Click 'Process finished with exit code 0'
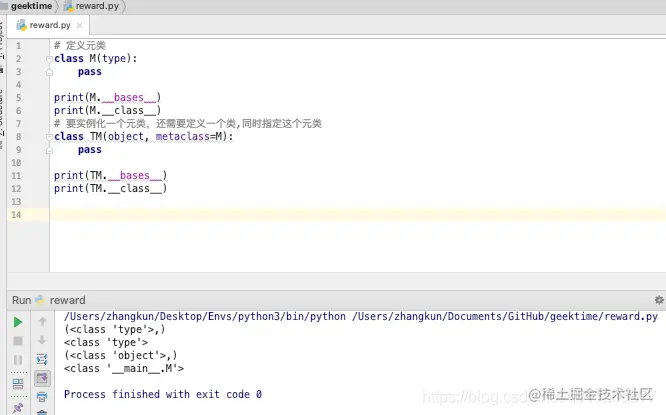 [163, 394]
